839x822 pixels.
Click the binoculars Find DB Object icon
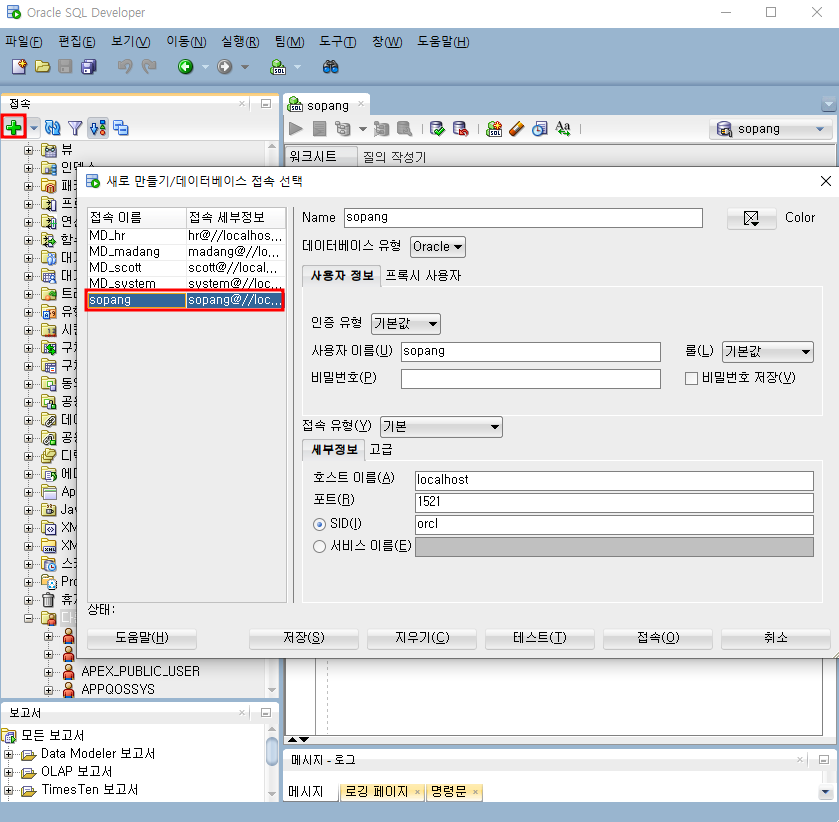point(331,67)
